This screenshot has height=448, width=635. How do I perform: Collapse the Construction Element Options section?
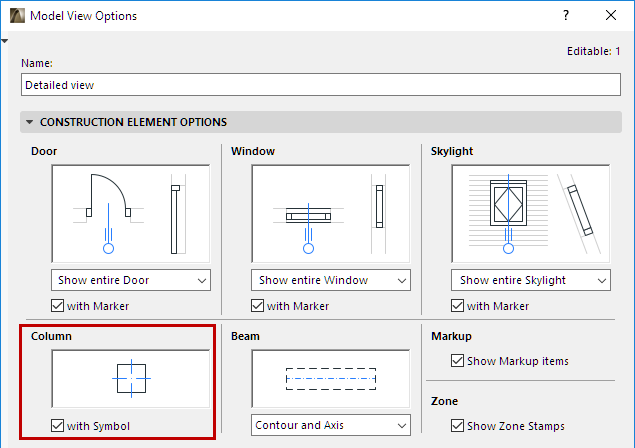(x=29, y=123)
